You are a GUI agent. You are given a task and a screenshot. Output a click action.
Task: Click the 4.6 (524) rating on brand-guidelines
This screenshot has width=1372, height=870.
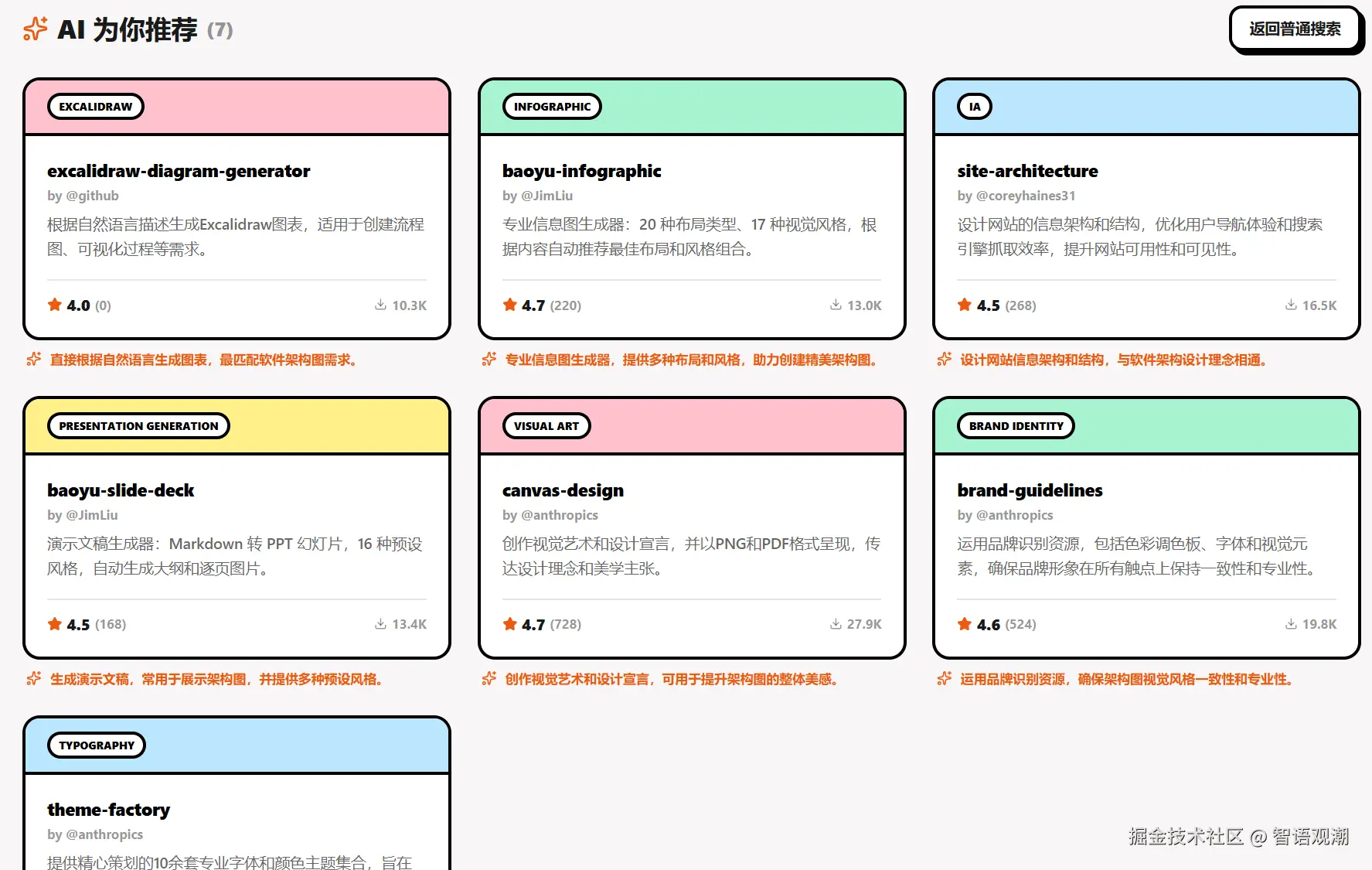[x=997, y=625]
